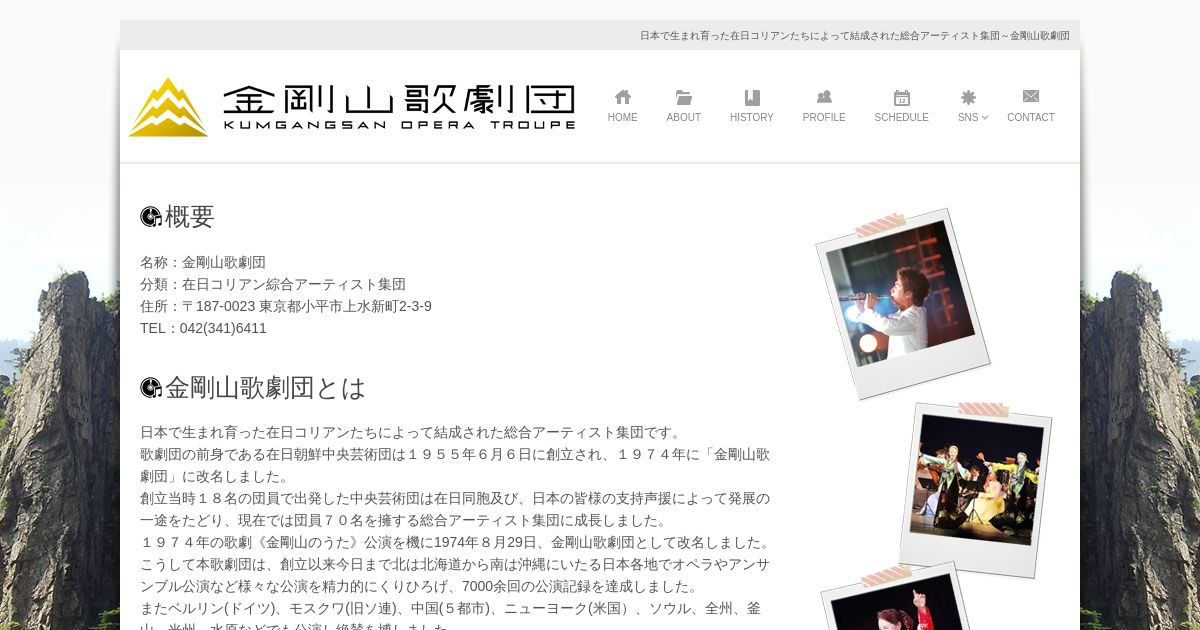Open the SCHEDULE menu label
This screenshot has width=1200, height=630.
902,118
